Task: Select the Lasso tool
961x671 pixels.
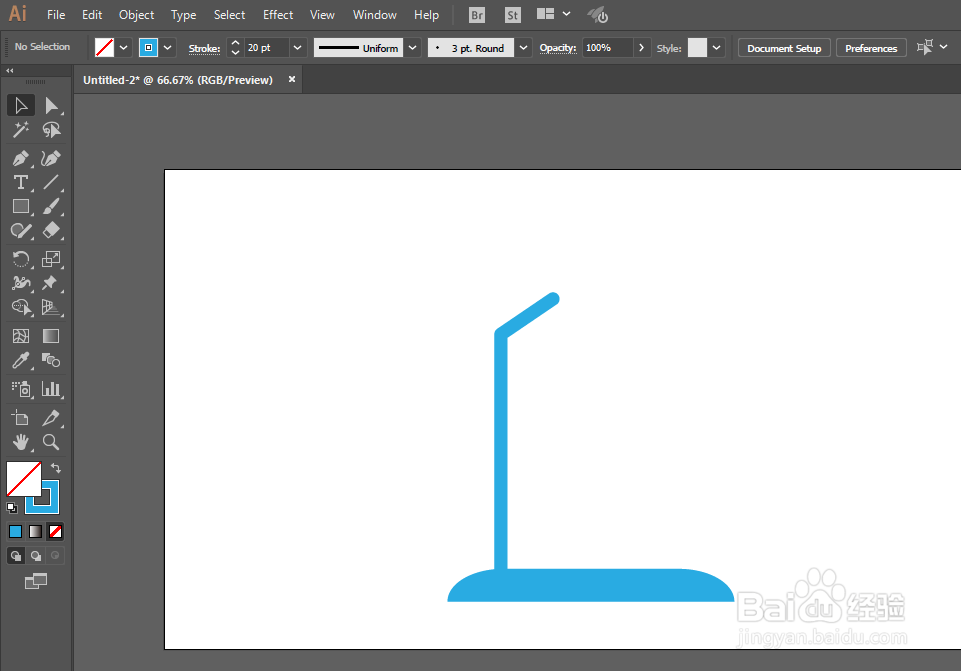Action: pos(51,130)
